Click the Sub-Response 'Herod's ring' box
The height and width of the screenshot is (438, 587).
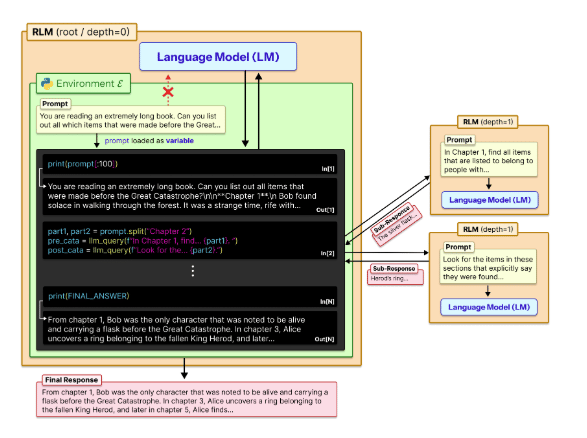click(x=395, y=274)
